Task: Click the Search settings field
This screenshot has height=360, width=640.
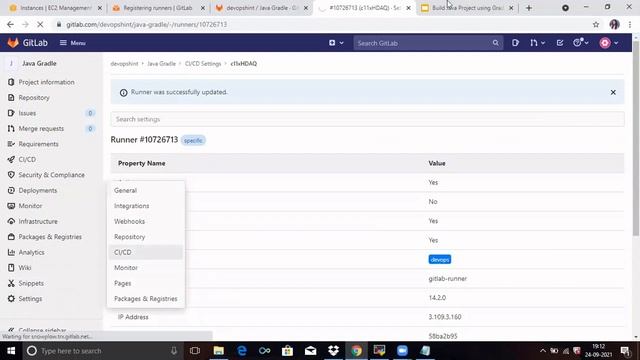Action: (x=367, y=119)
